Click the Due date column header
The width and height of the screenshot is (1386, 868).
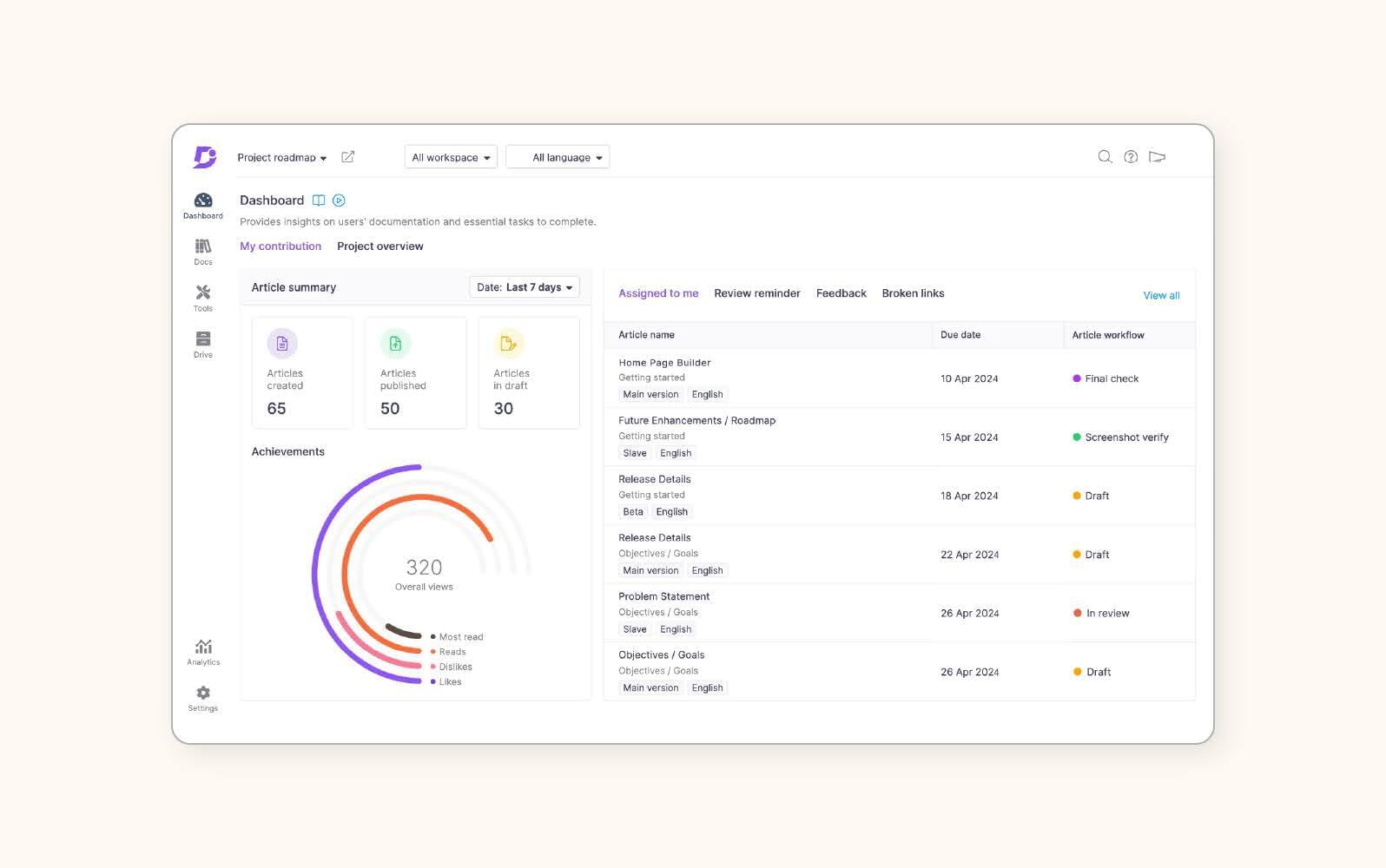pos(960,335)
